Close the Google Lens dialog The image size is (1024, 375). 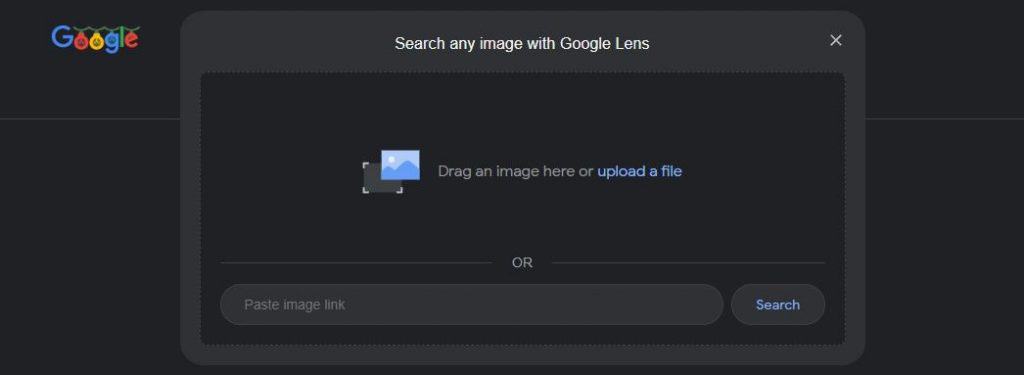(x=835, y=41)
